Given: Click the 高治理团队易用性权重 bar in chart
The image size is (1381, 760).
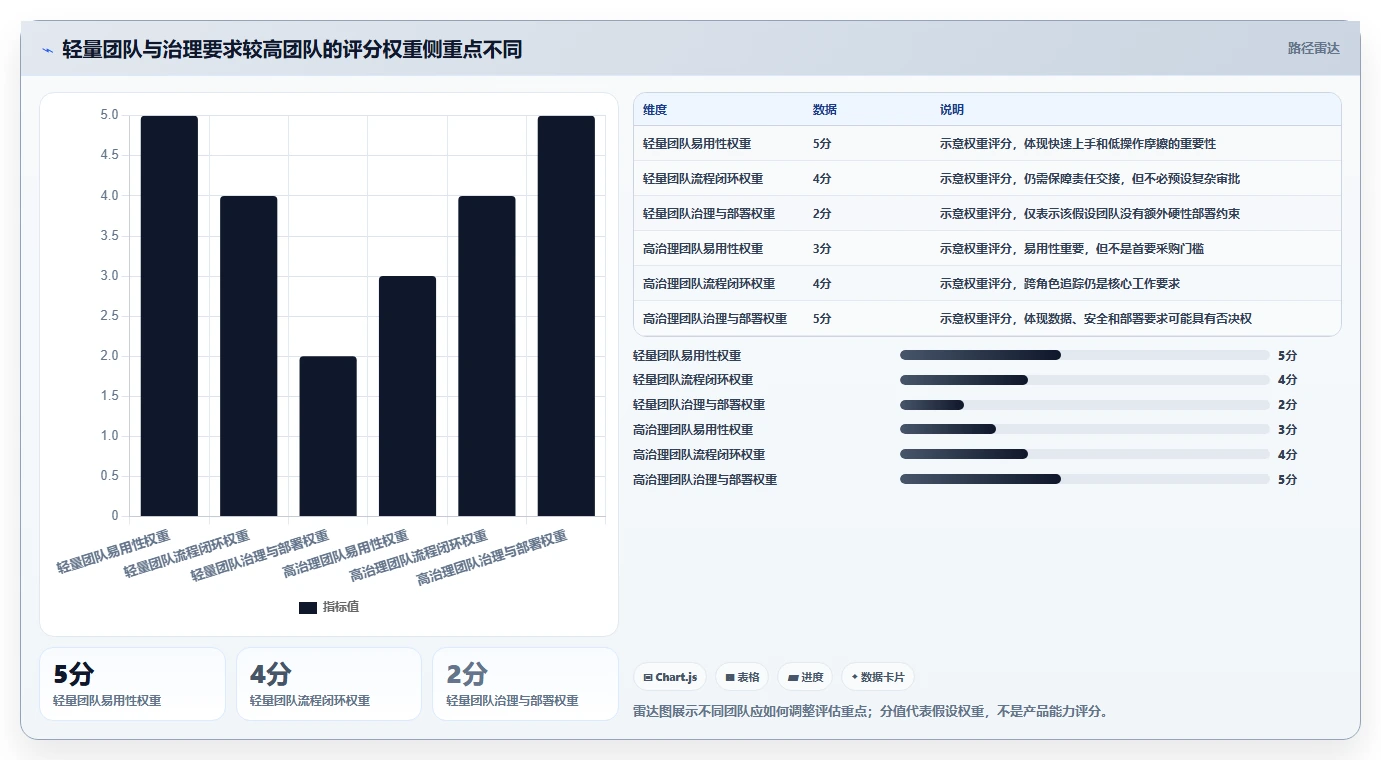Looking at the screenshot, I should [x=407, y=396].
